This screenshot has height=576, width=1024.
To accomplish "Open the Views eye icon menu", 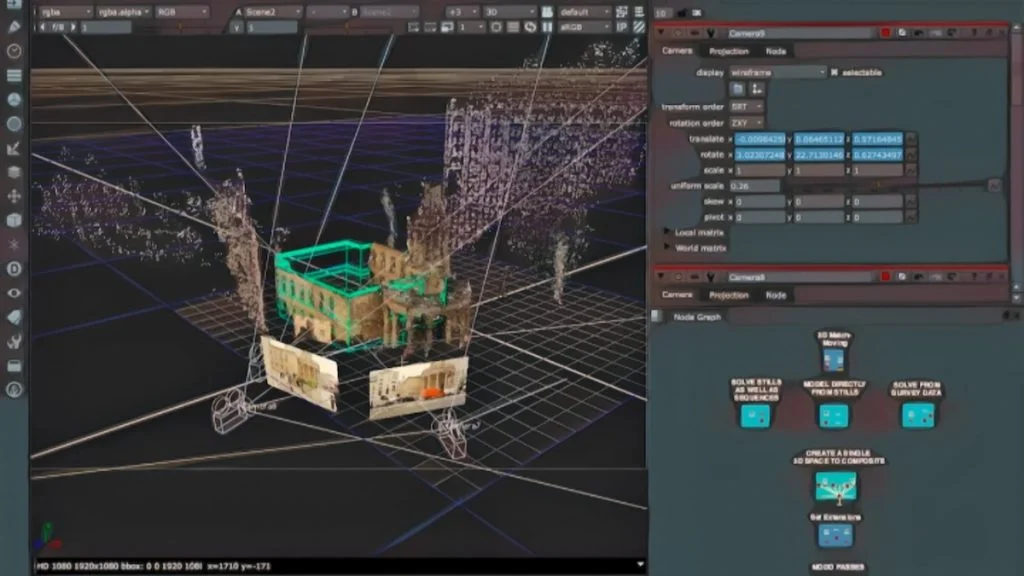I will click(15, 293).
